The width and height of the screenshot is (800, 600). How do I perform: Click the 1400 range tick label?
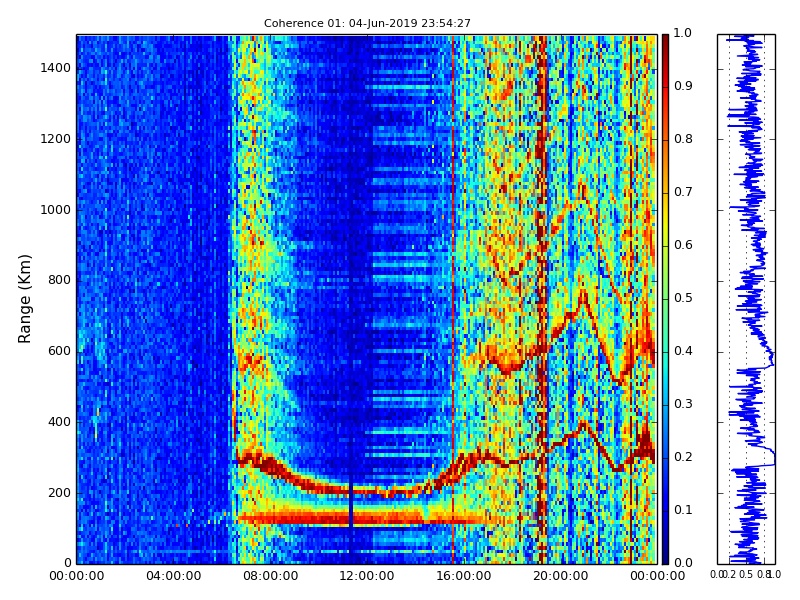pyautogui.click(x=55, y=68)
